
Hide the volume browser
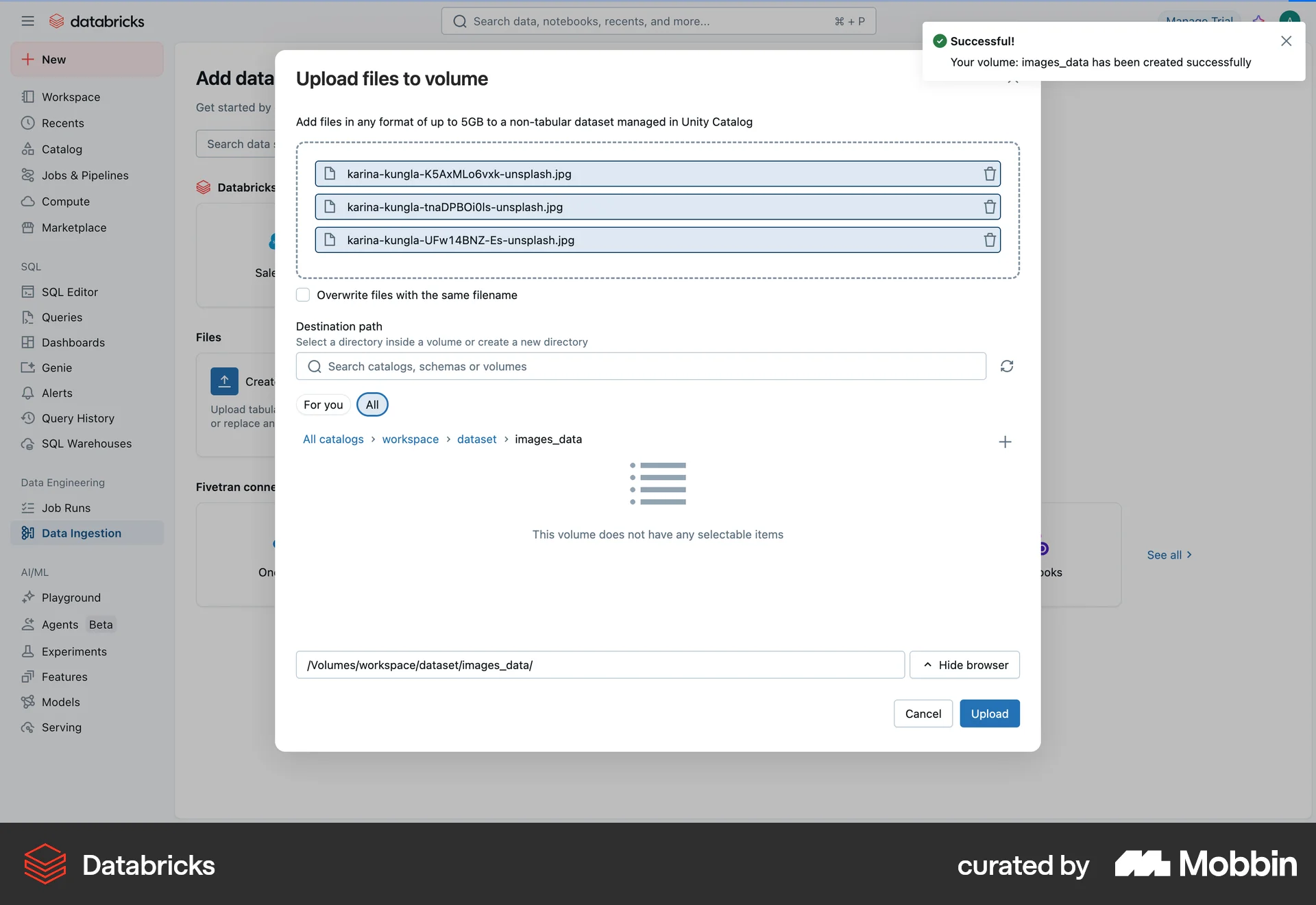964,664
